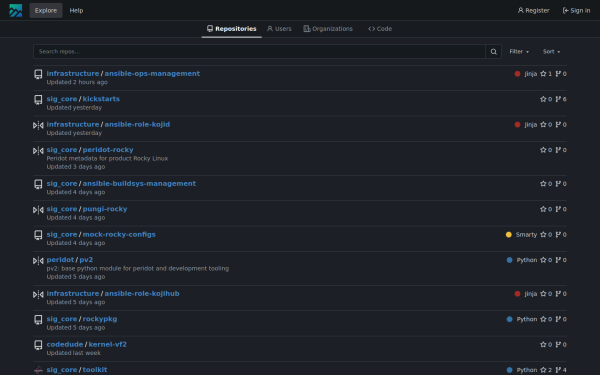Click the pv2 description text

(138, 269)
